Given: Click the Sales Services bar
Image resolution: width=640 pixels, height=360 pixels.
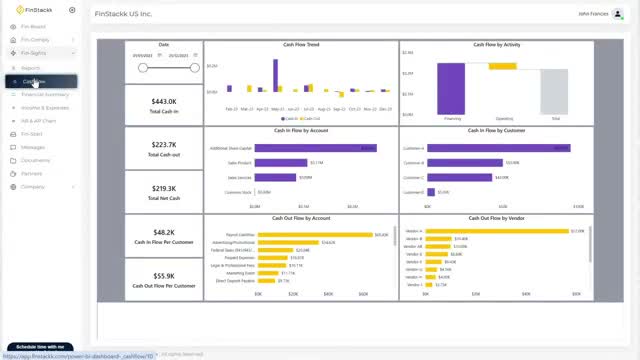Looking at the screenshot, I should [x=275, y=178].
